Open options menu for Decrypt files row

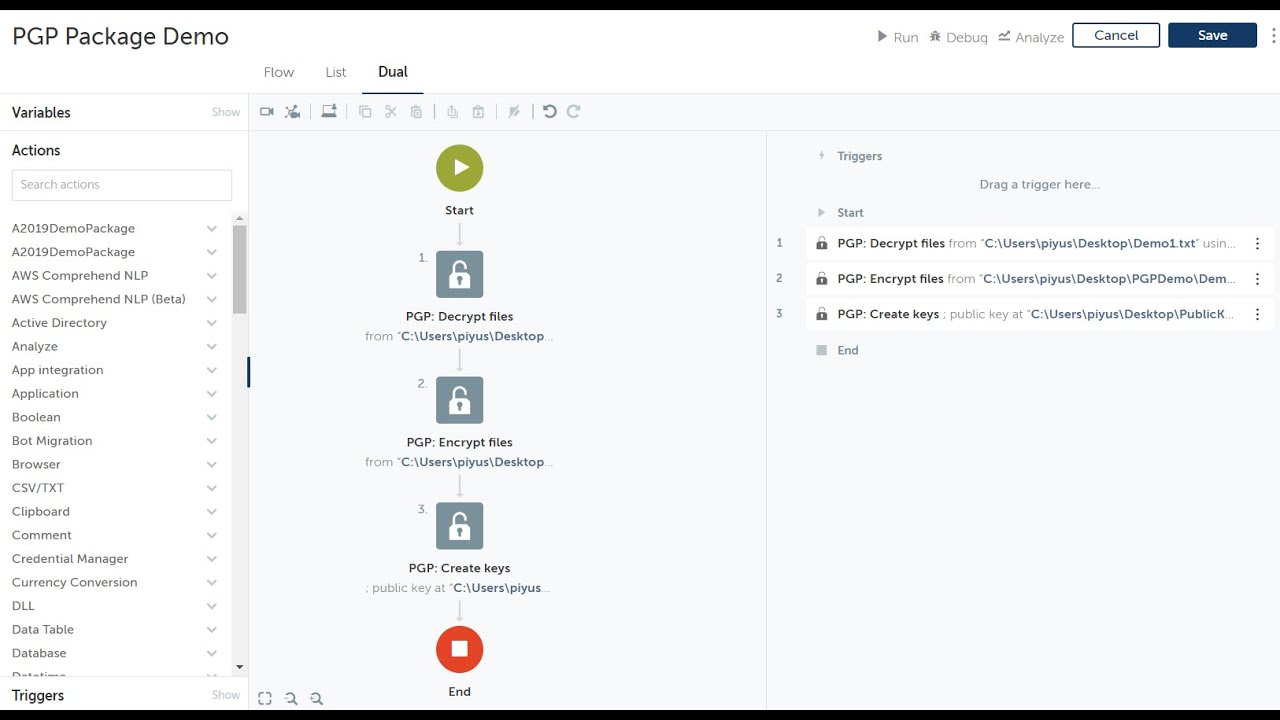[x=1257, y=244]
